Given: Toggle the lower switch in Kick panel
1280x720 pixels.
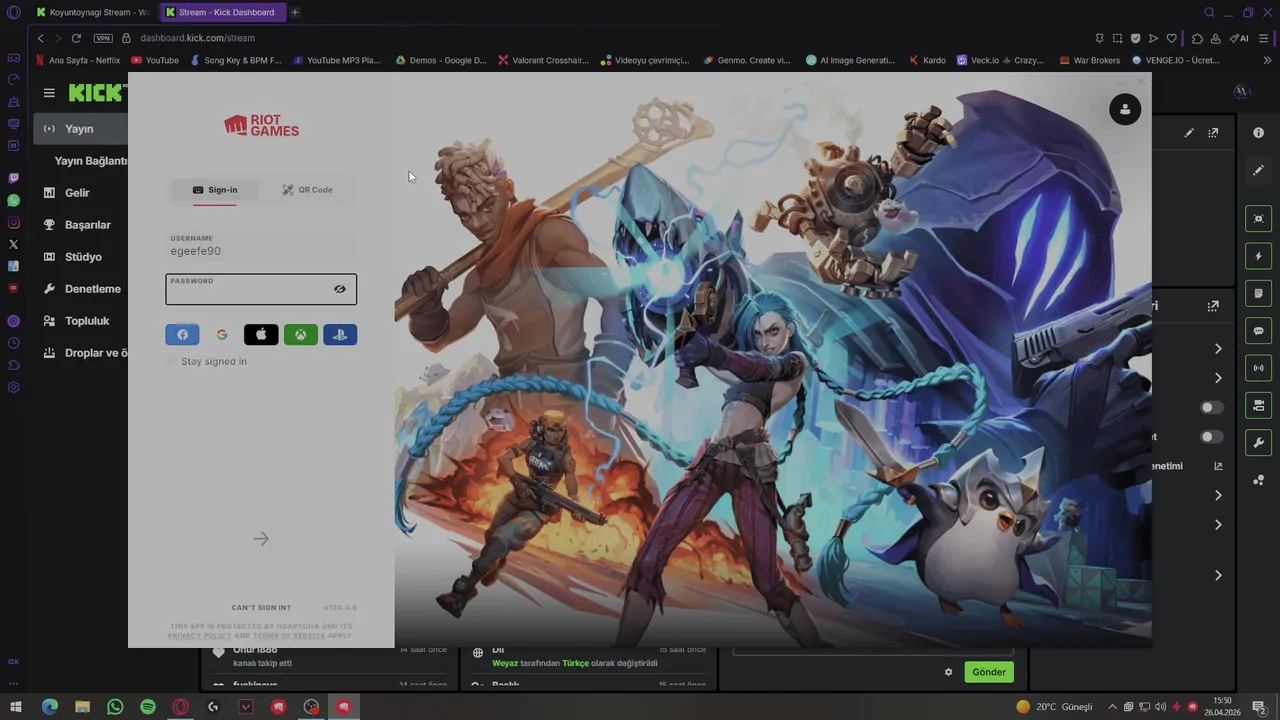Looking at the screenshot, I should [x=1211, y=437].
